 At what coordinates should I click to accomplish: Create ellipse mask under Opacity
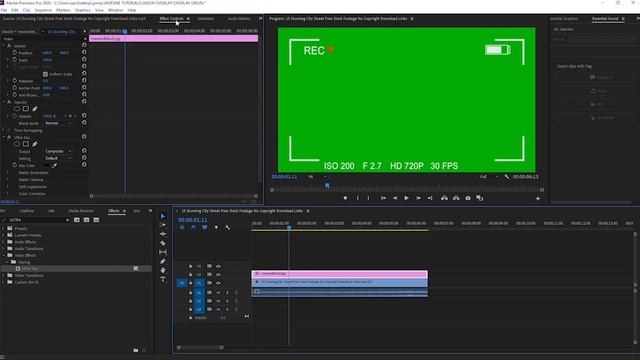(x=17, y=109)
